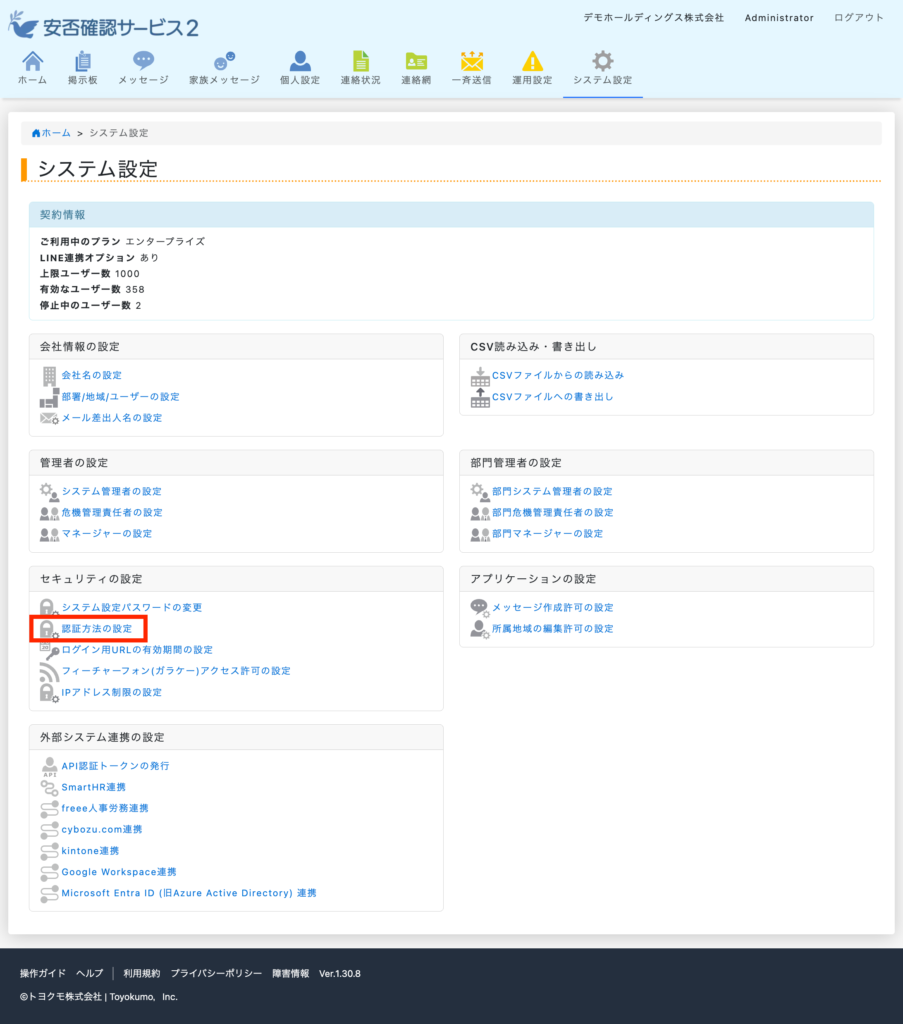The width and height of the screenshot is (903, 1024).
Task: Open API認証トークンの発行 link
Action: click(115, 766)
